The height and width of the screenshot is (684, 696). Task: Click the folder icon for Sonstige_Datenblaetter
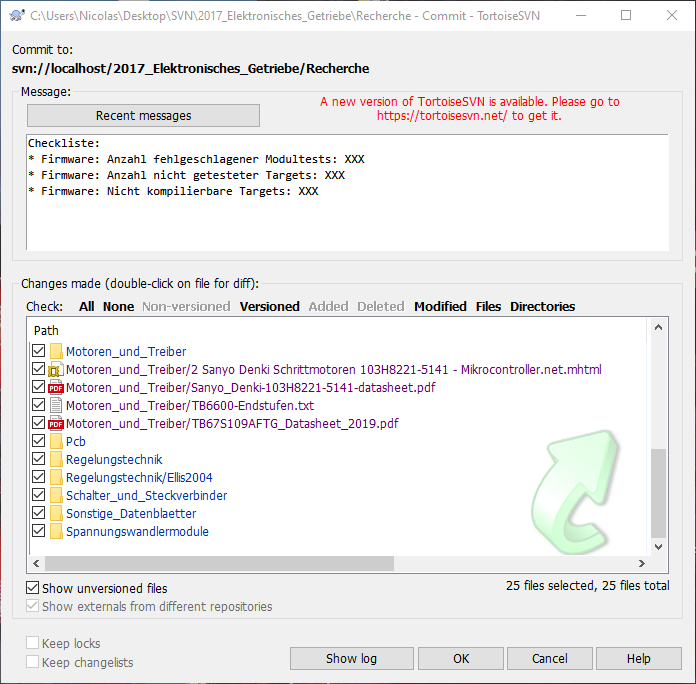56,513
